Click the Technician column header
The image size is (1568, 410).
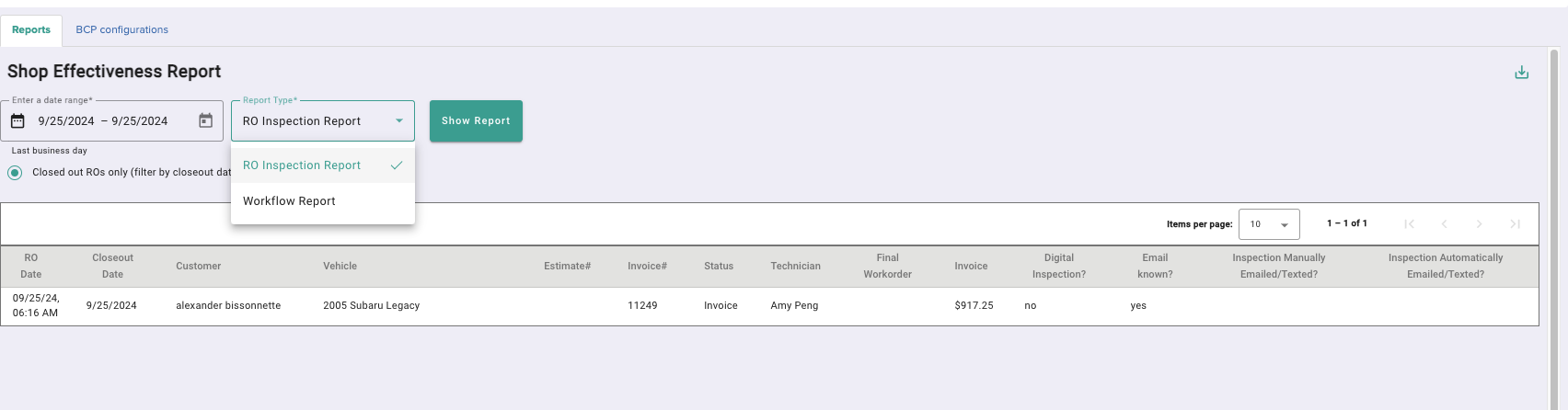pyautogui.click(x=795, y=266)
